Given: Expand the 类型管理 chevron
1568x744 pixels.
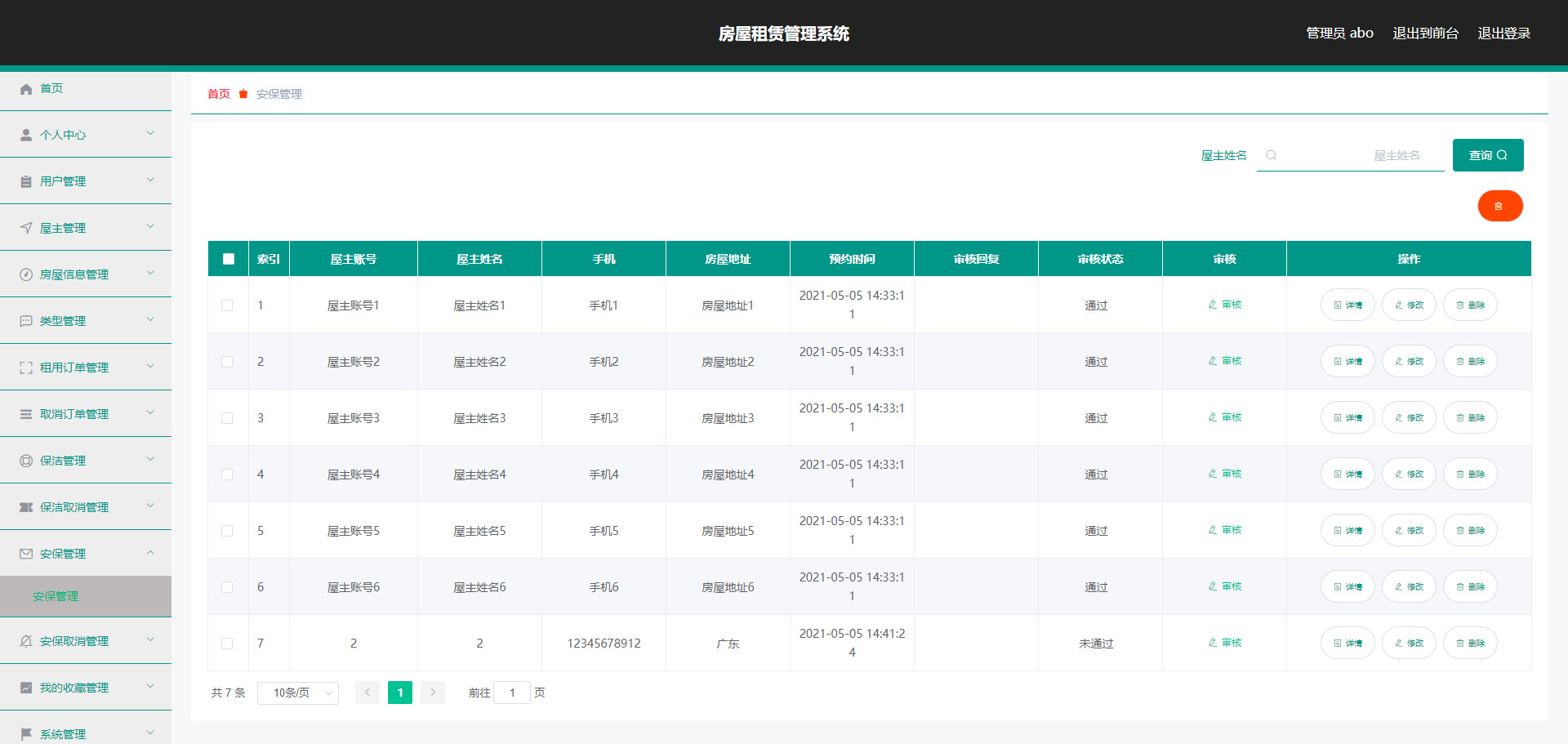Looking at the screenshot, I should pos(150,319).
